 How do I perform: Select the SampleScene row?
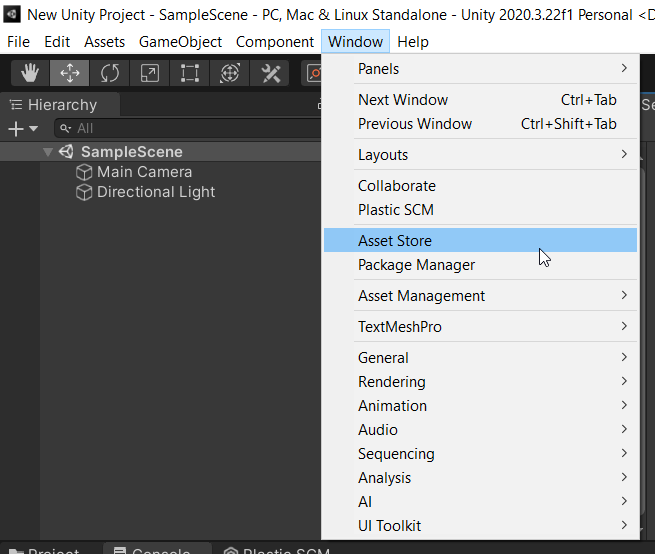(160, 152)
